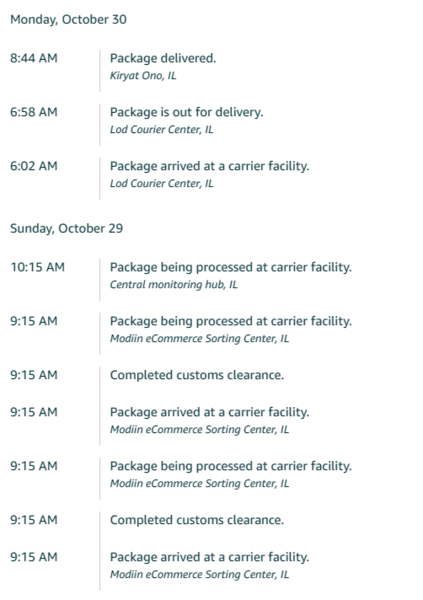Click Modiin Sorting Center beneath 10:15 AM entry

click(199, 338)
